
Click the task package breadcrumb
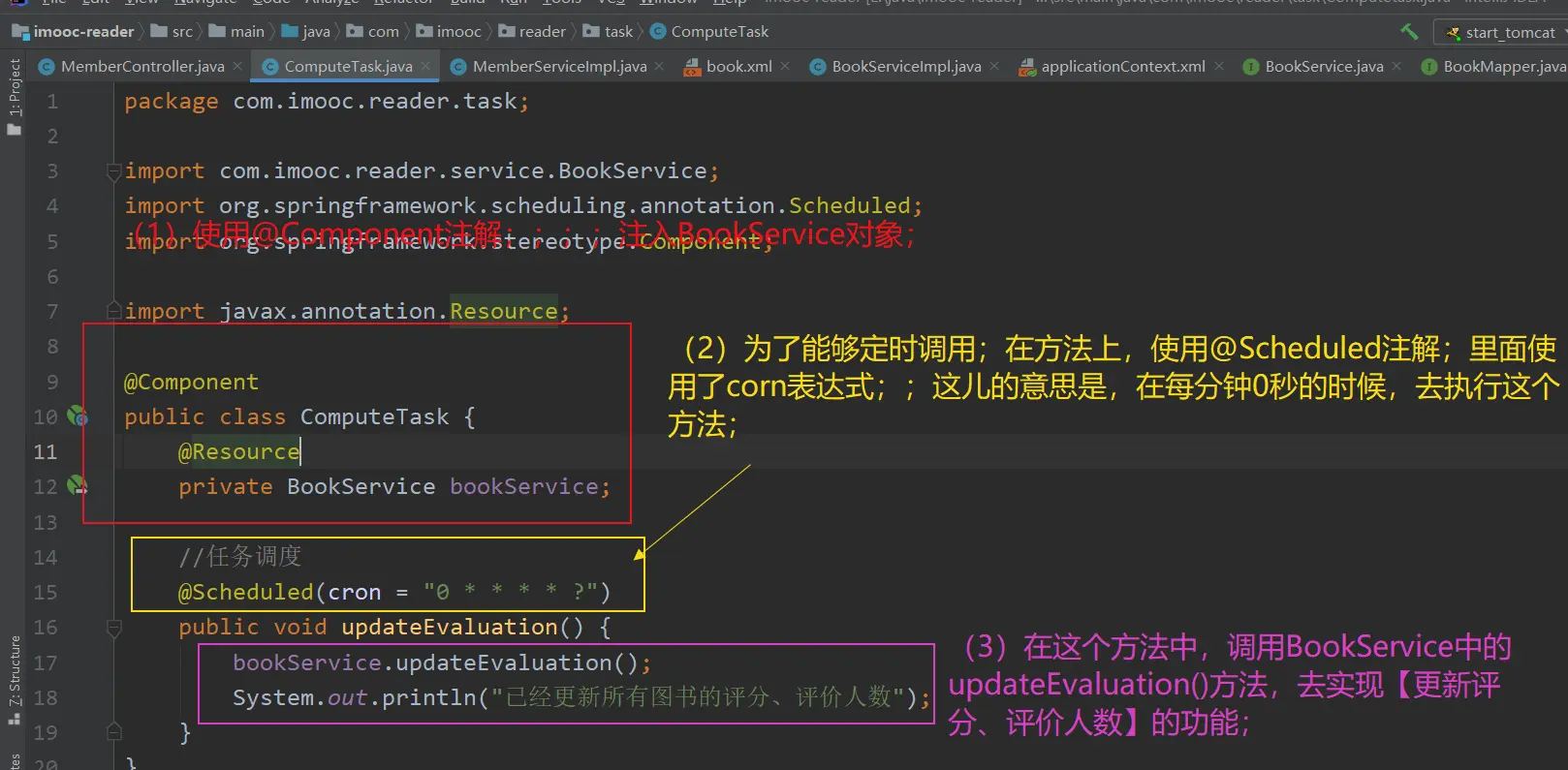pos(609,32)
